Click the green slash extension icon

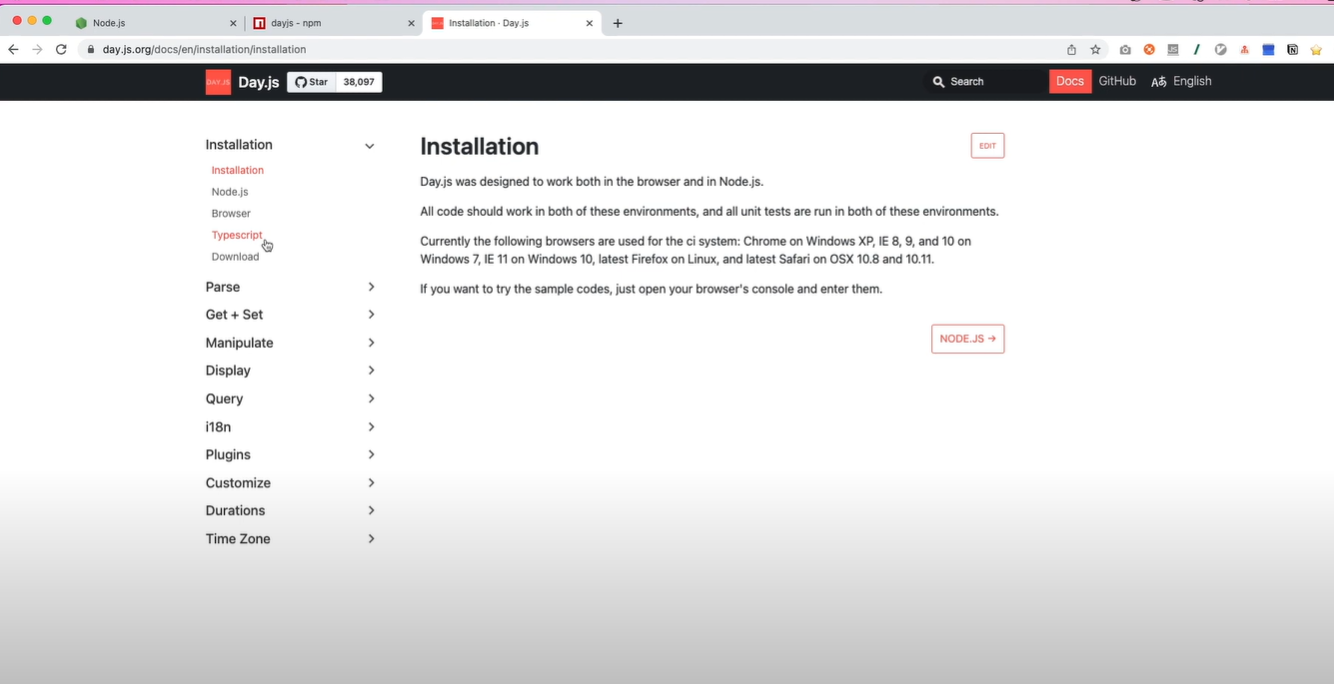[x=1197, y=49]
